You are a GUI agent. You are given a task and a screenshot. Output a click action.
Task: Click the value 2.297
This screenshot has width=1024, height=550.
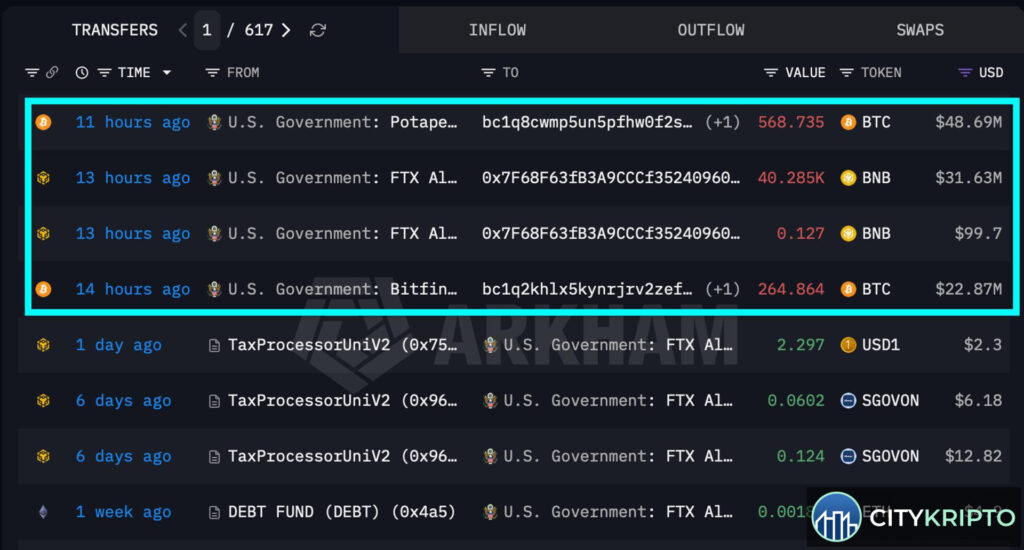pyautogui.click(x=801, y=345)
